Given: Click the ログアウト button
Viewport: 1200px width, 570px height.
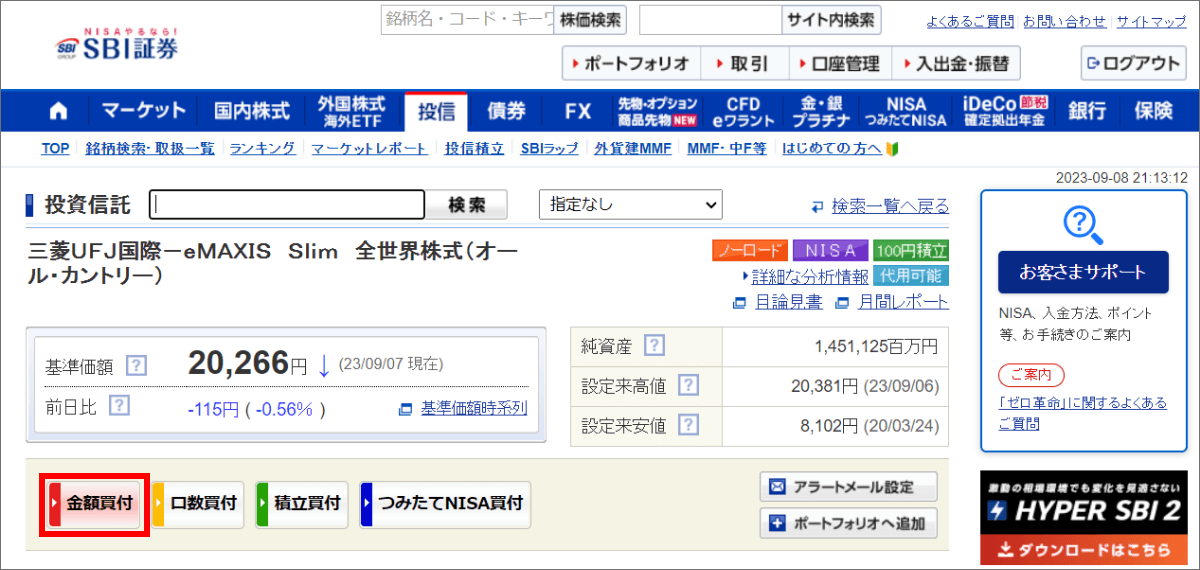Looking at the screenshot, I should (1133, 63).
